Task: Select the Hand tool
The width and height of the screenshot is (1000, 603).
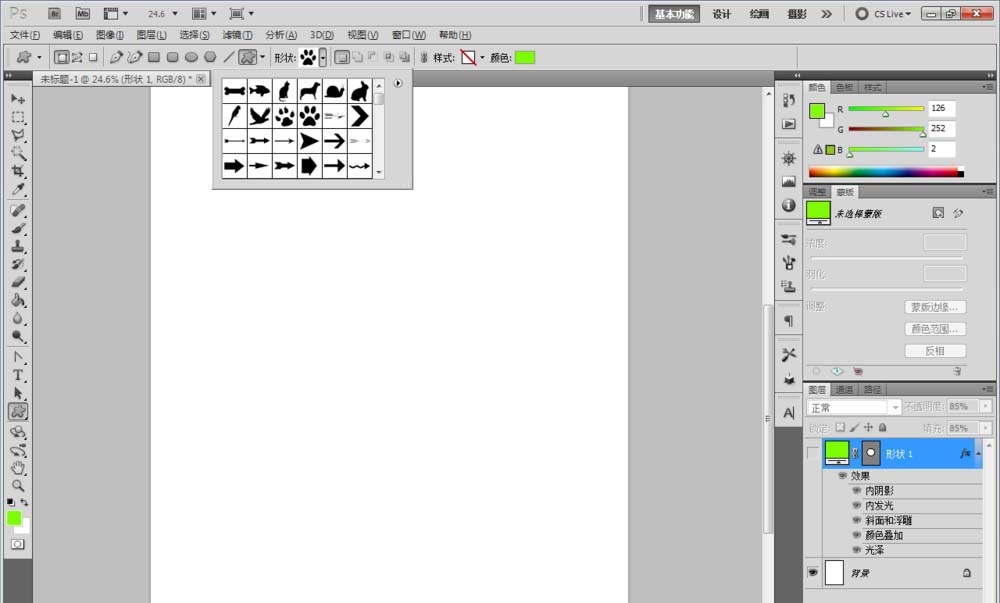Action: (x=18, y=468)
